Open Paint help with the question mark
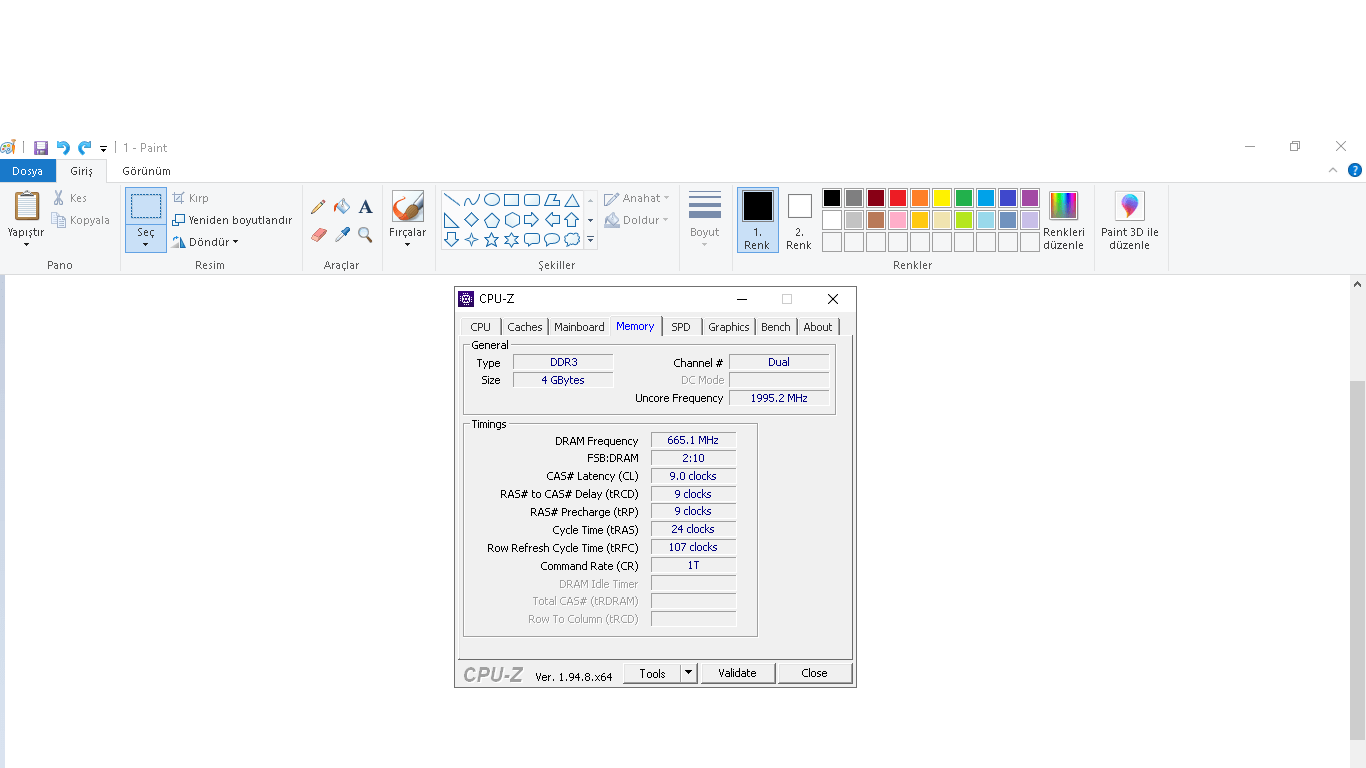This screenshot has width=1366, height=768. click(x=1355, y=171)
